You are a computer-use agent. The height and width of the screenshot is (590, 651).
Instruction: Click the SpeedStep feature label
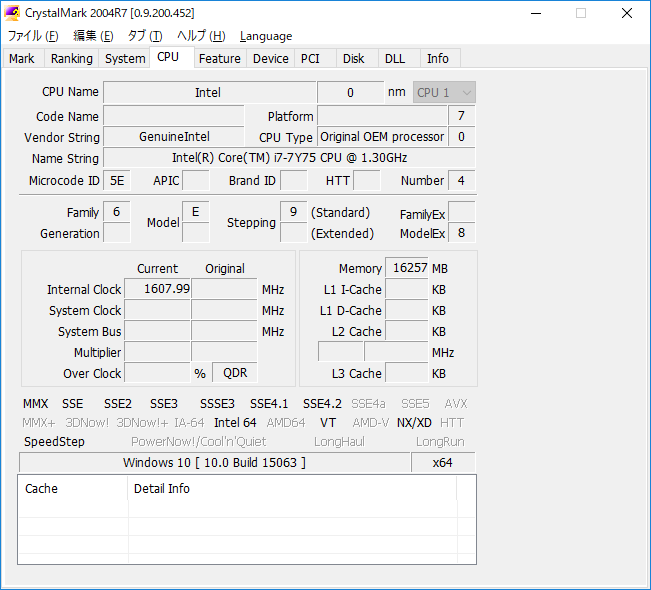point(54,442)
